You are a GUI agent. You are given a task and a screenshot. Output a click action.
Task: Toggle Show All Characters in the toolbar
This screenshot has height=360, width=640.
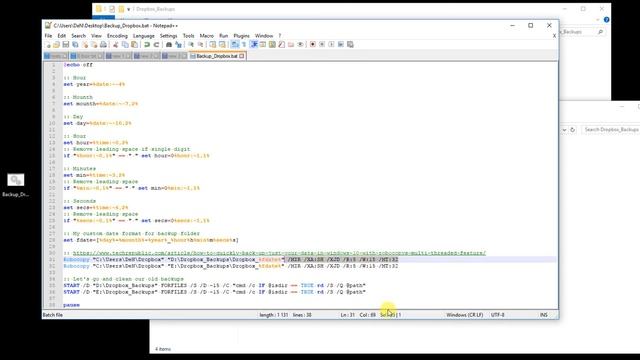click(244, 44)
